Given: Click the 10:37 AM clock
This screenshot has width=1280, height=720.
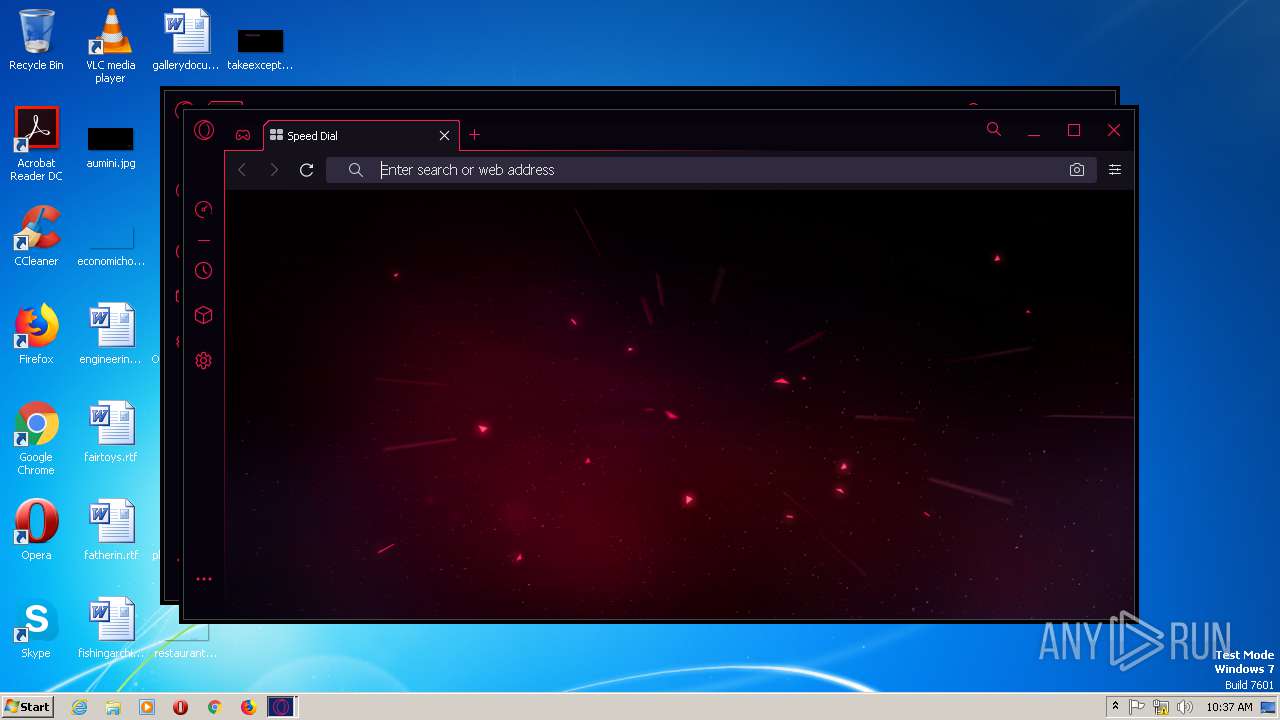Looking at the screenshot, I should [x=1229, y=707].
